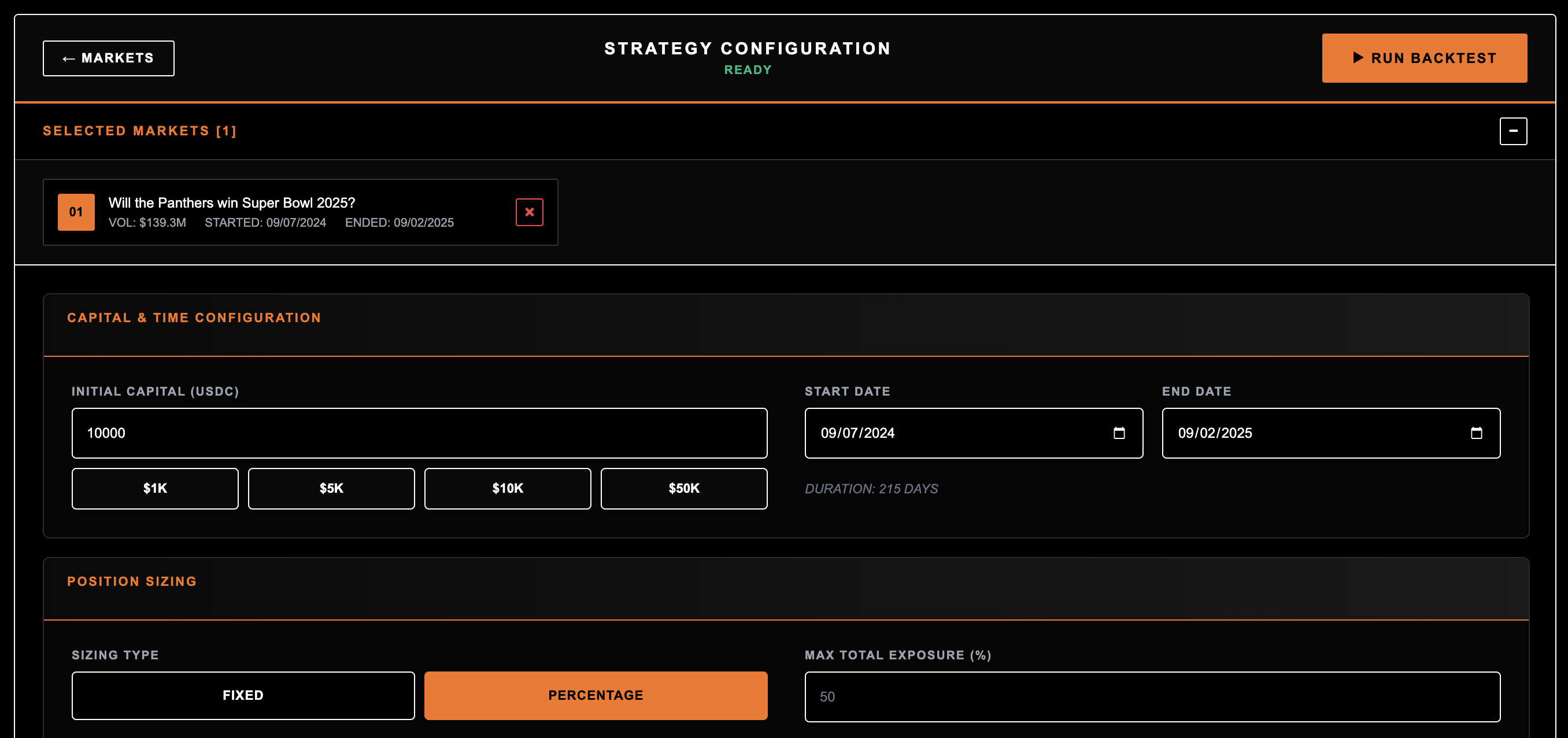Select Percentage sizing type
Image resolution: width=1568 pixels, height=738 pixels.
(x=596, y=695)
